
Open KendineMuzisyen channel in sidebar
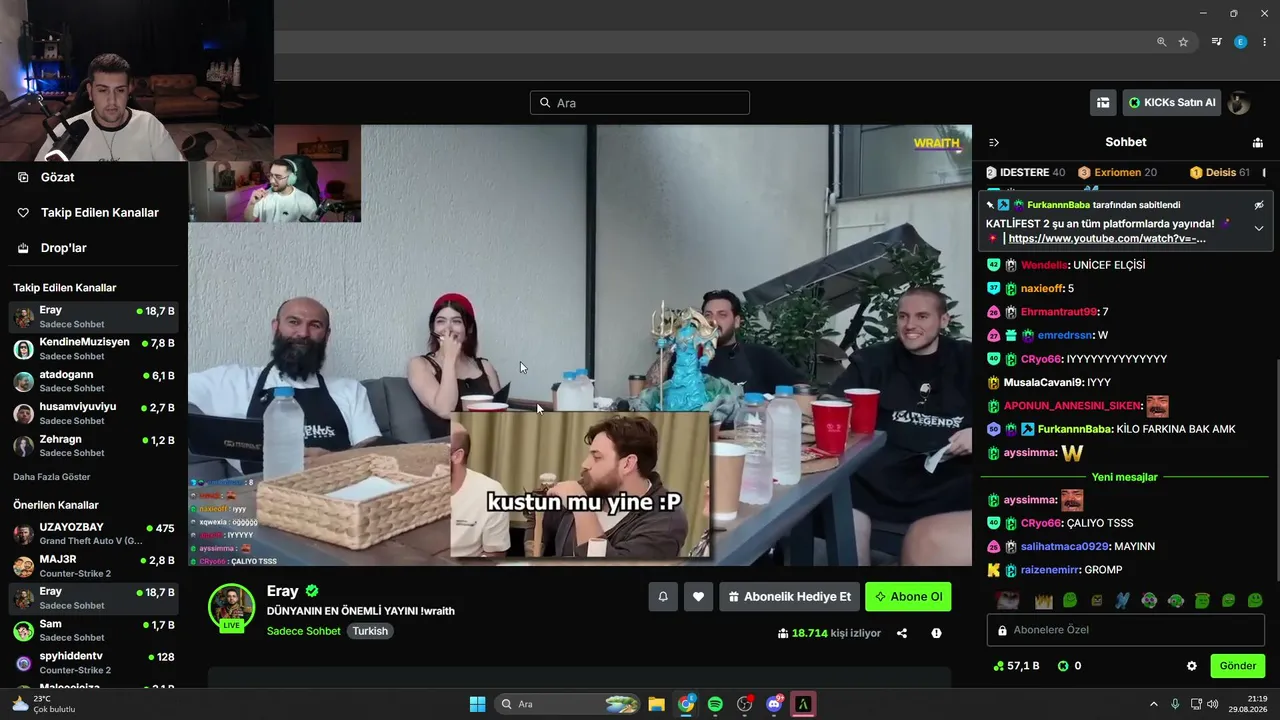click(94, 349)
